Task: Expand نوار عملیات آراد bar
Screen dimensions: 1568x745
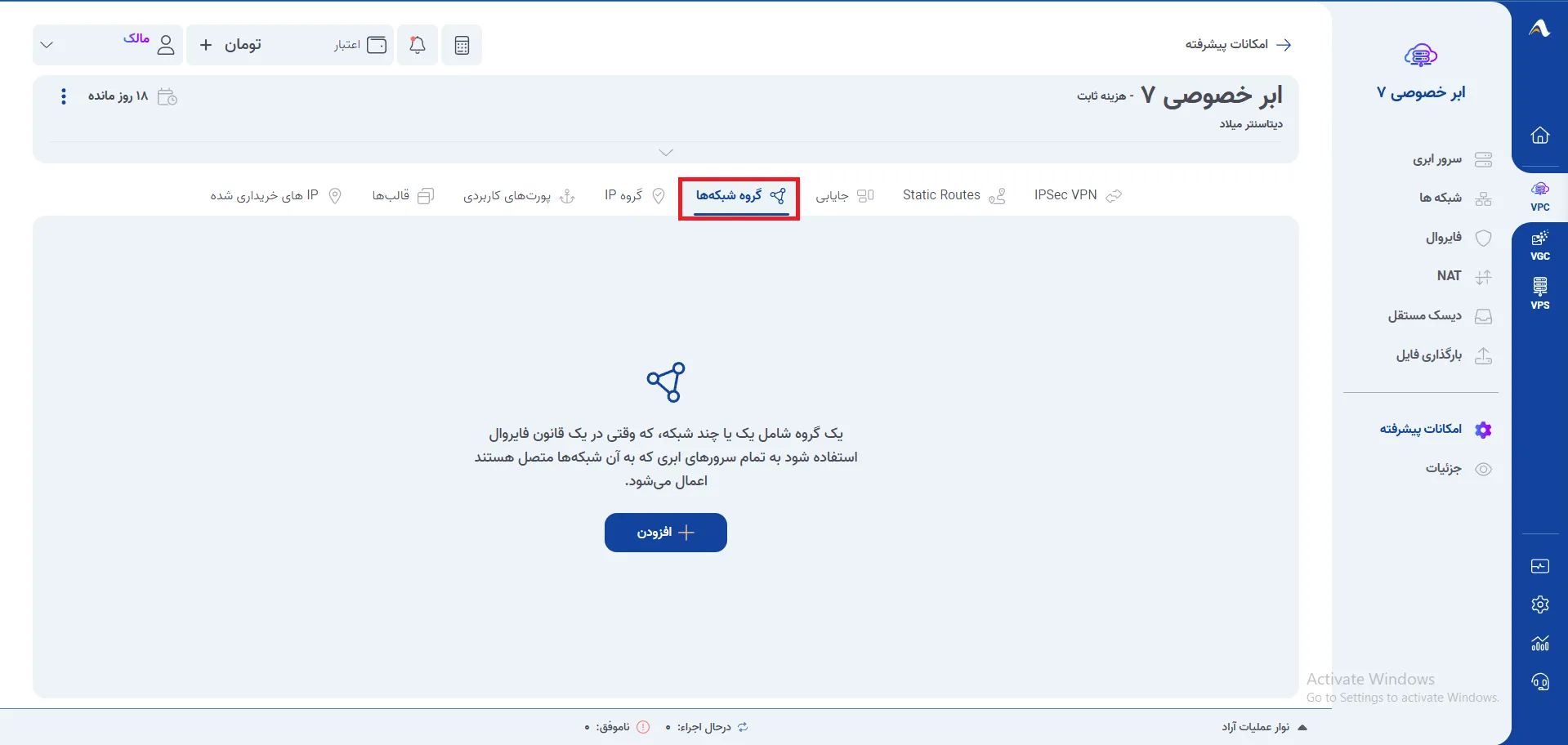Action: pyautogui.click(x=1263, y=727)
